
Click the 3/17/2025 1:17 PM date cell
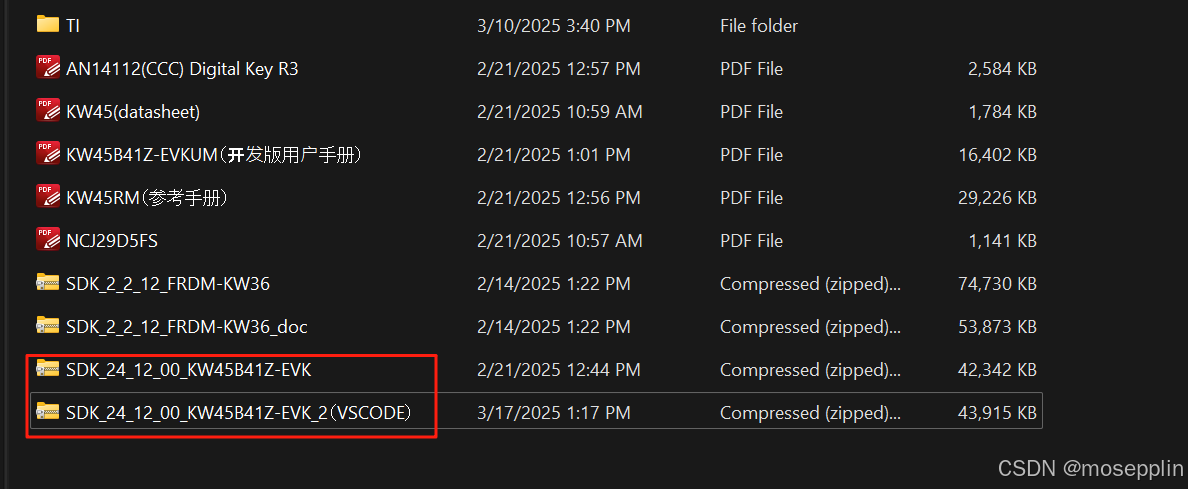[x=553, y=413]
